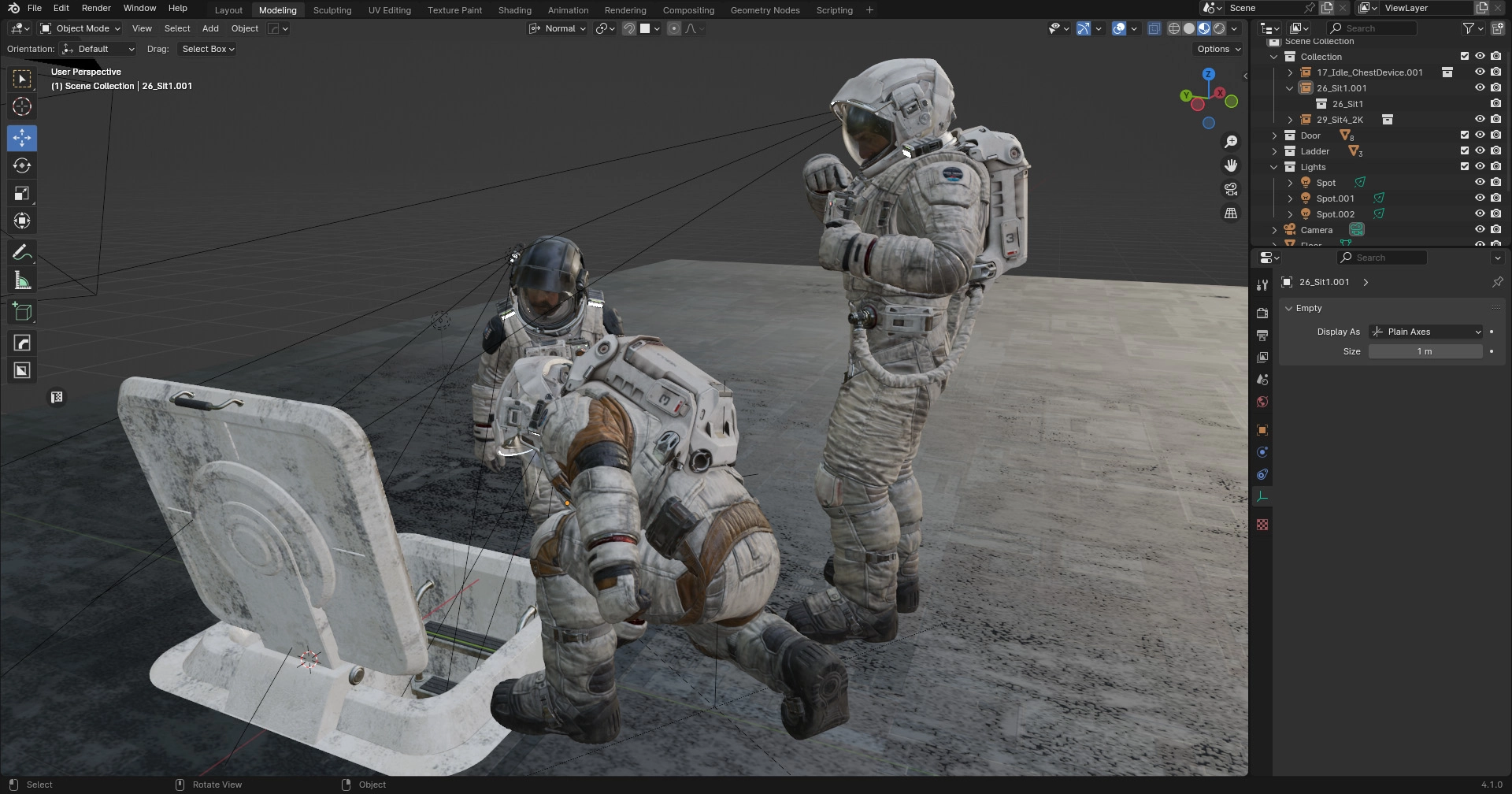Switch to orthographic/perspective view toggle
This screenshot has width=1512, height=794.
[1231, 213]
